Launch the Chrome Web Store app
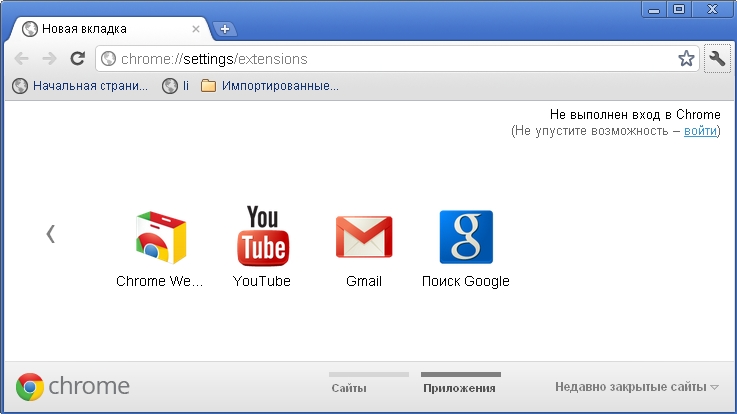Screen dimensions: 737x414 coord(160,249)
